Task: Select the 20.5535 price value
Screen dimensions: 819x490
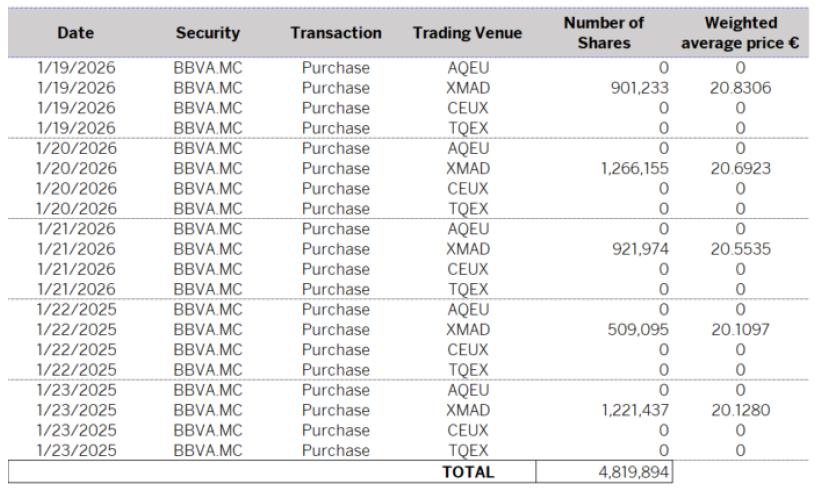Action: 740,249
